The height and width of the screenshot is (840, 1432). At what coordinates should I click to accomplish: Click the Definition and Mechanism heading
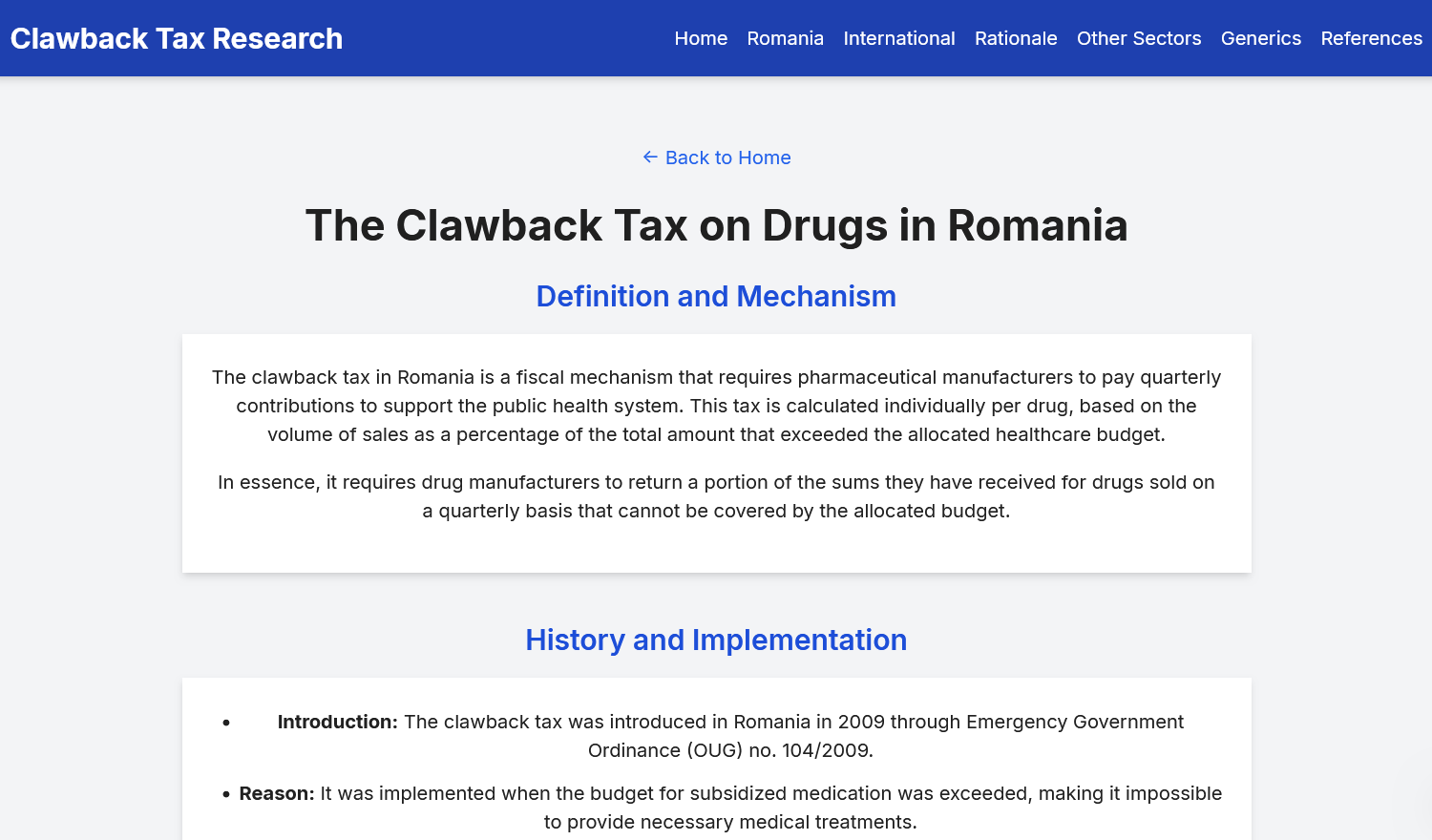[x=716, y=297]
